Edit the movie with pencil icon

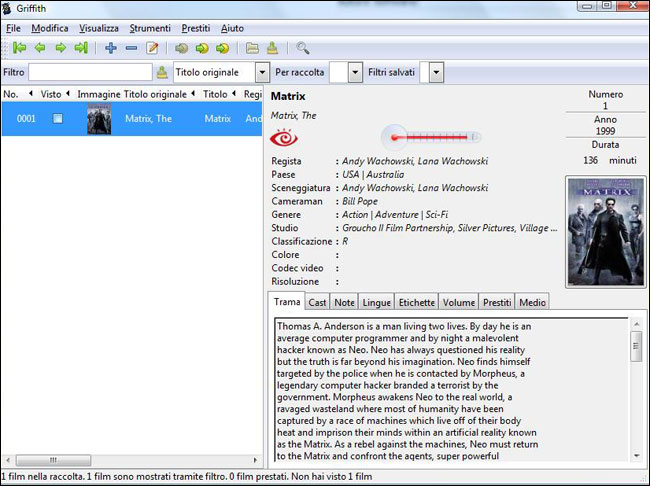[153, 47]
